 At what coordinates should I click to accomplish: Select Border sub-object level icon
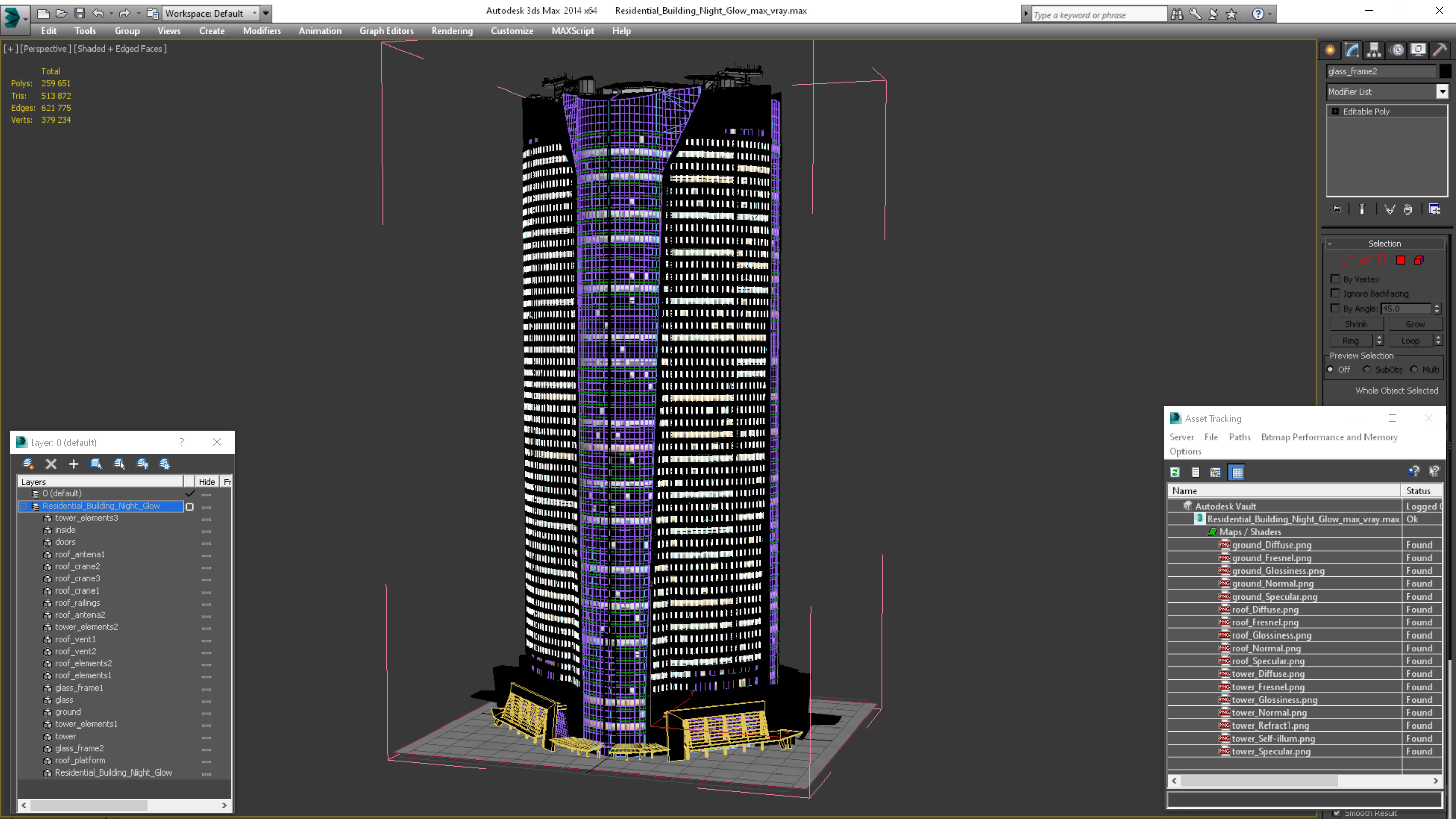tap(1383, 260)
